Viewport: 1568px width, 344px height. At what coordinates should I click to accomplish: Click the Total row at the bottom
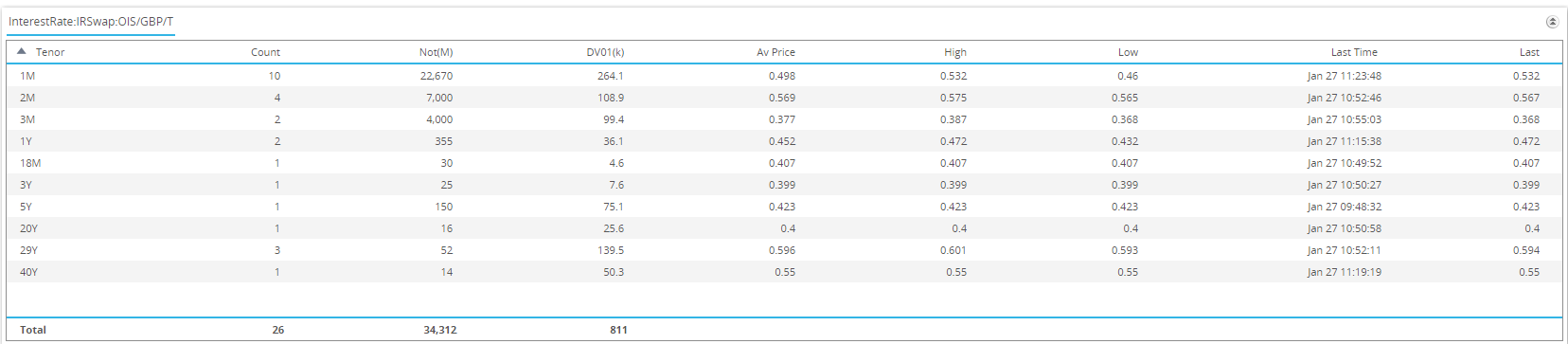tap(784, 330)
